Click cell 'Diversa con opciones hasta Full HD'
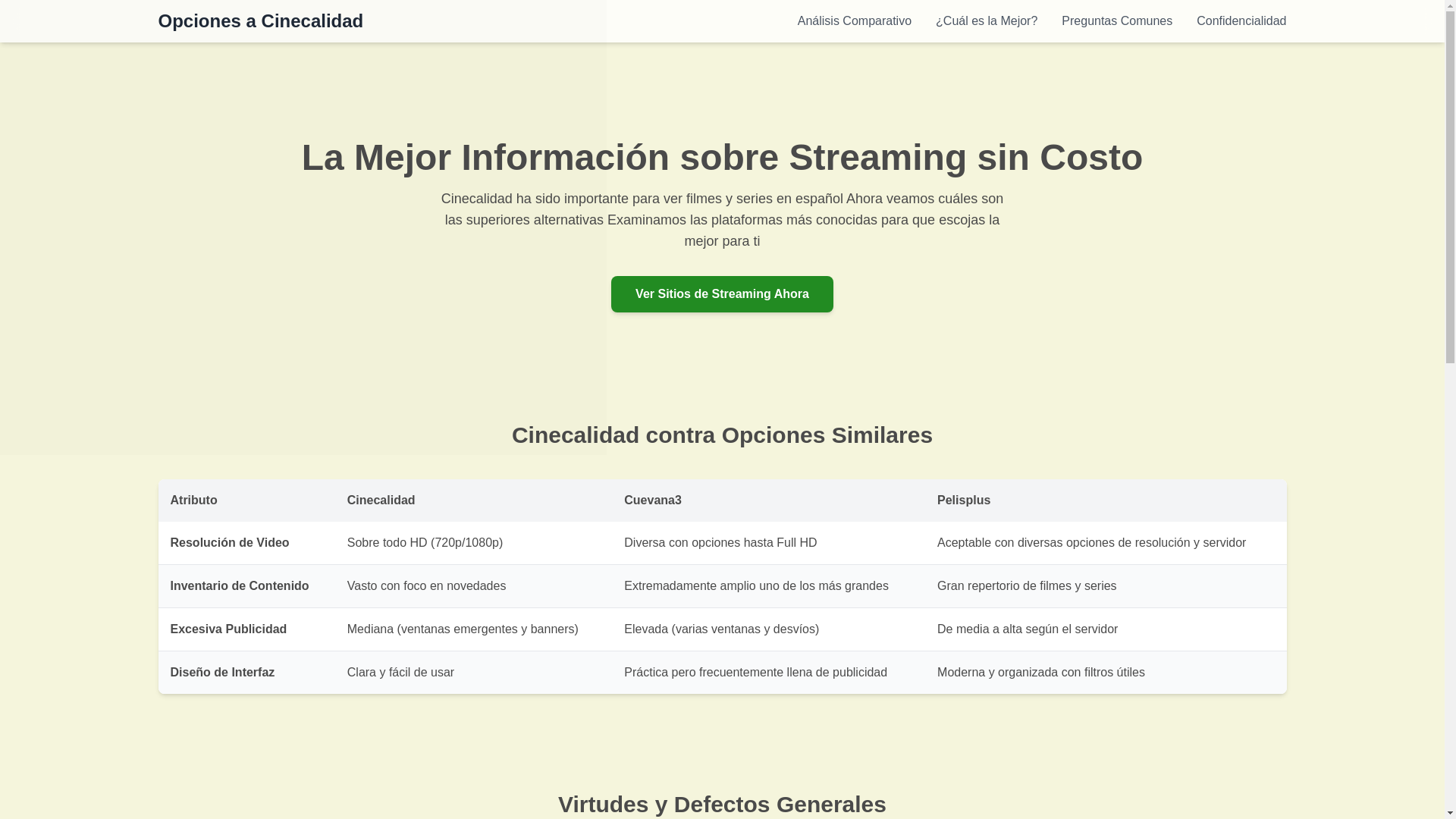This screenshot has width=1456, height=819. 768,543
